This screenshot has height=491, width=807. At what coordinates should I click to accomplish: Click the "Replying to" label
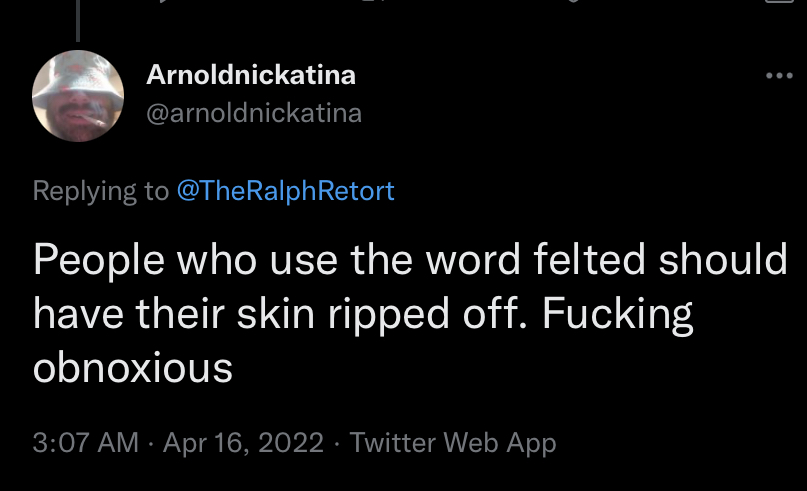click(x=101, y=191)
